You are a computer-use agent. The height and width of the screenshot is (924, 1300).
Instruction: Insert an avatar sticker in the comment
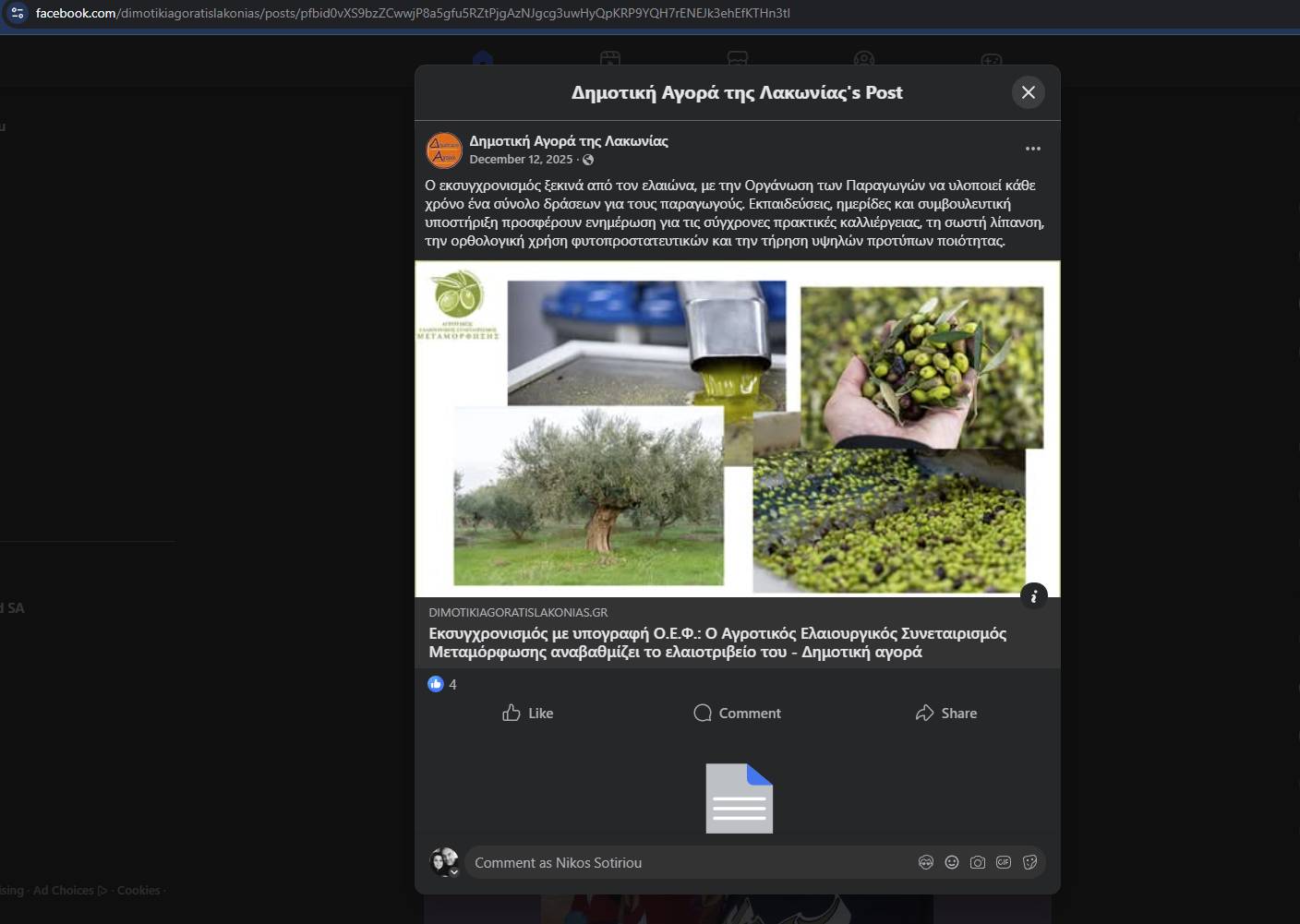point(925,862)
